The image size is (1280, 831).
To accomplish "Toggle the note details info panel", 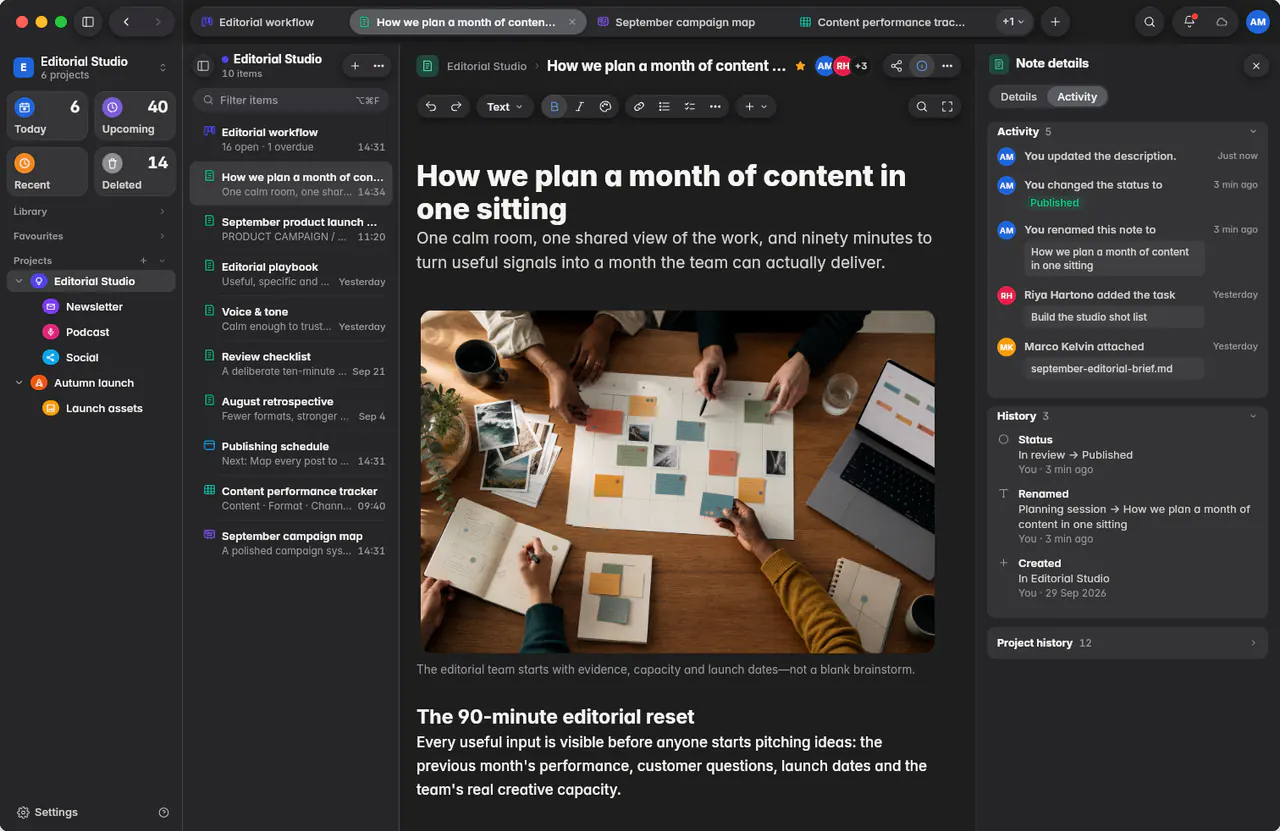I will pos(922,66).
